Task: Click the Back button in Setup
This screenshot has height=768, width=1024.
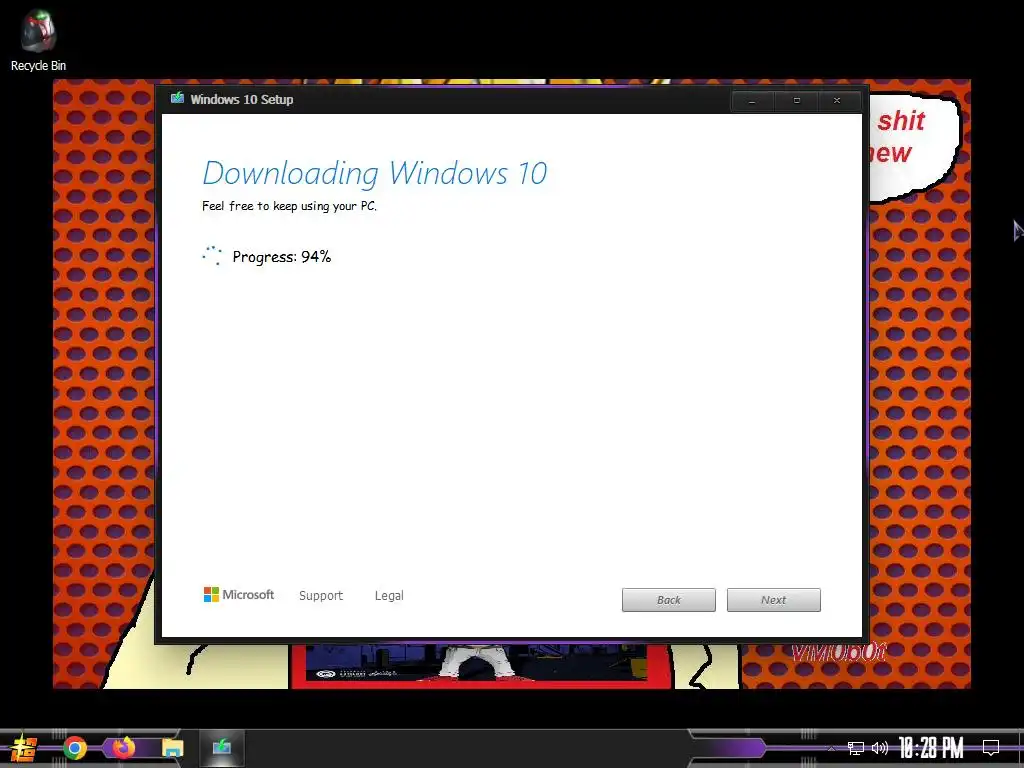Action: (668, 600)
